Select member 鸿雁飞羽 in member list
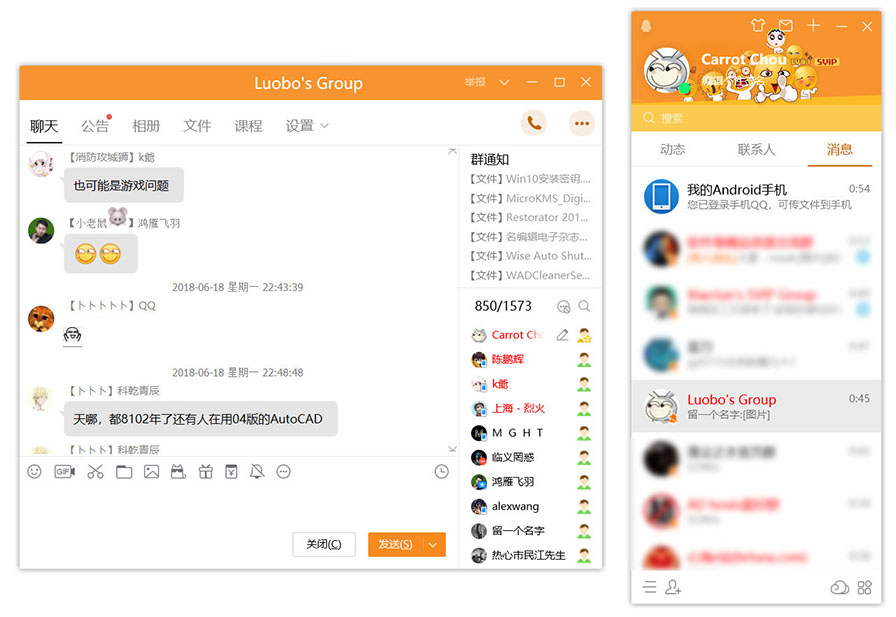This screenshot has height=617, width=896. [x=531, y=482]
